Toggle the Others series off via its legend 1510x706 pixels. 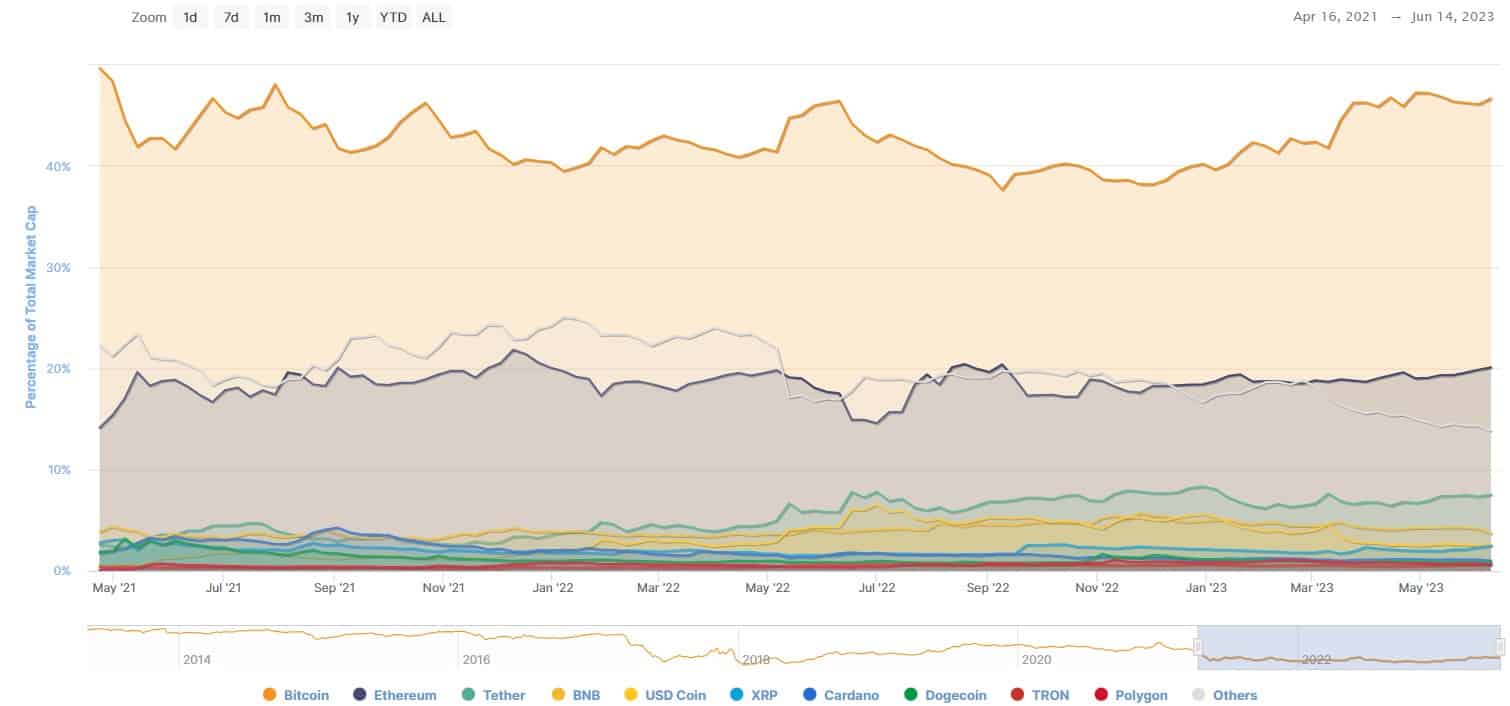pos(1196,694)
